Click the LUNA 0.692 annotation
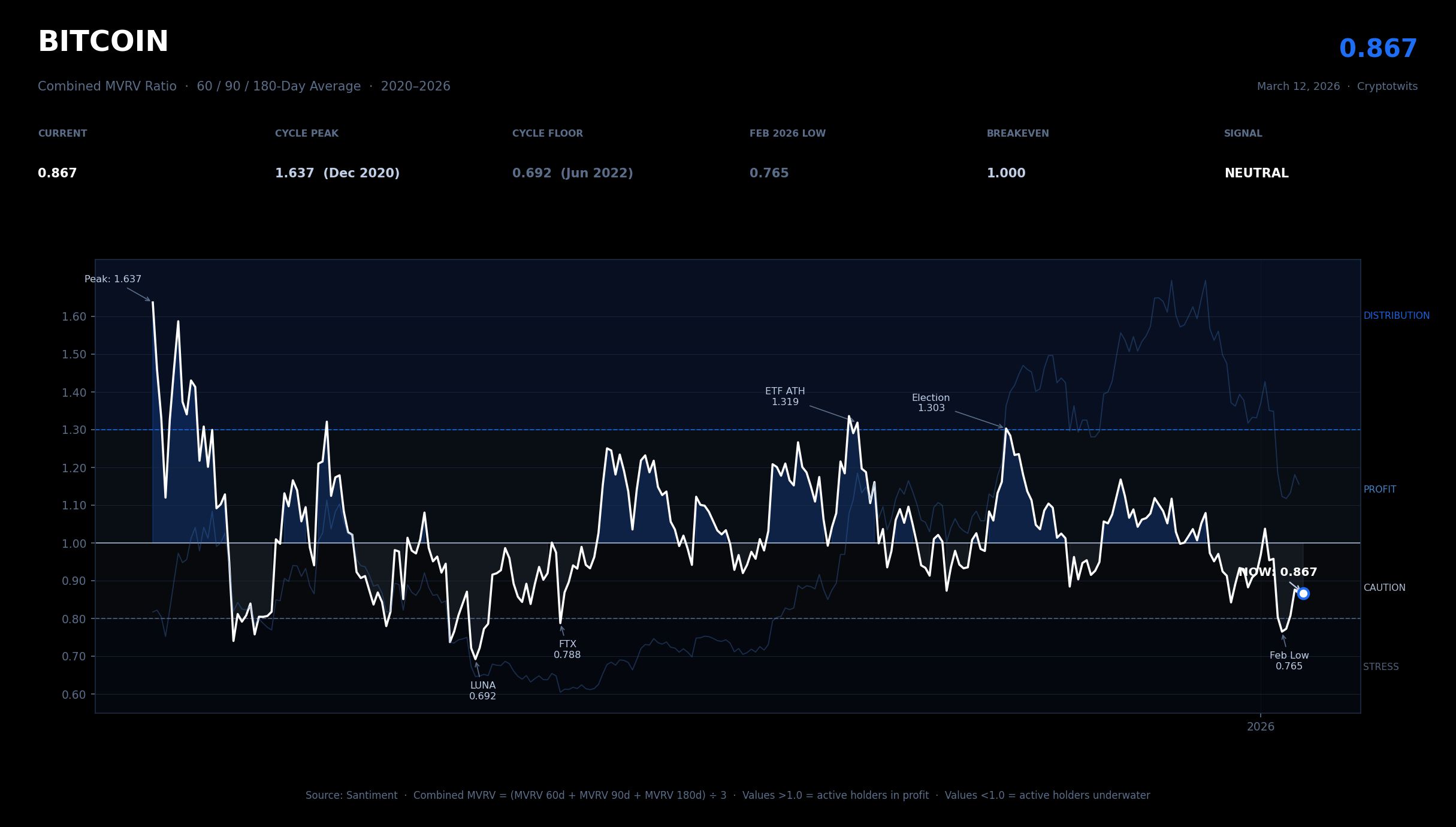 point(482,690)
